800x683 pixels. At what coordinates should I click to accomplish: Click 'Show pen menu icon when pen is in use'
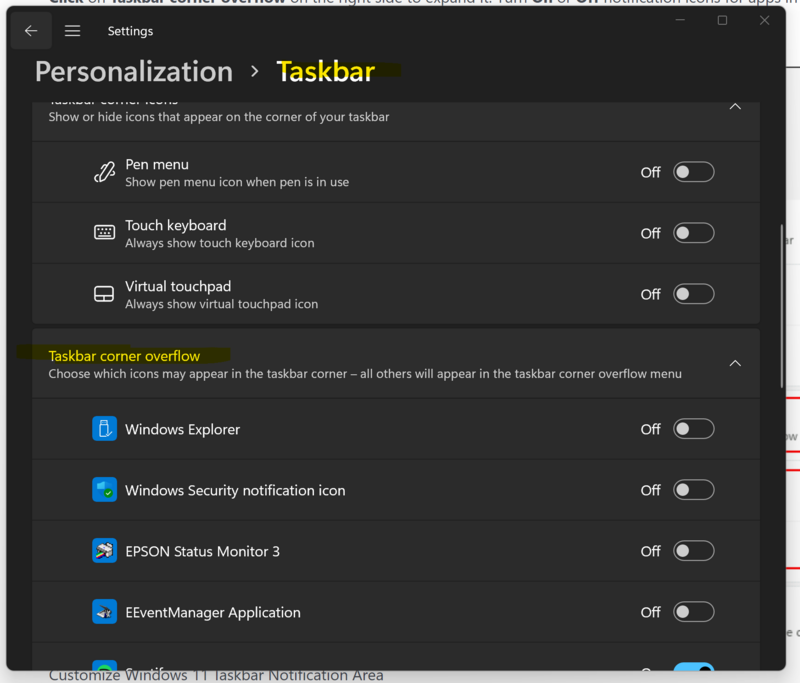coord(237,182)
